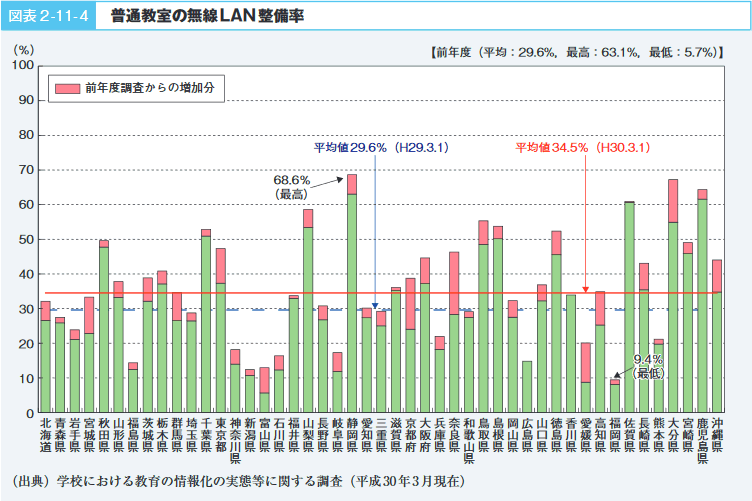The image size is (752, 501).
Task: Click the figure number 図表 2-11-4
Action: (x=48, y=16)
